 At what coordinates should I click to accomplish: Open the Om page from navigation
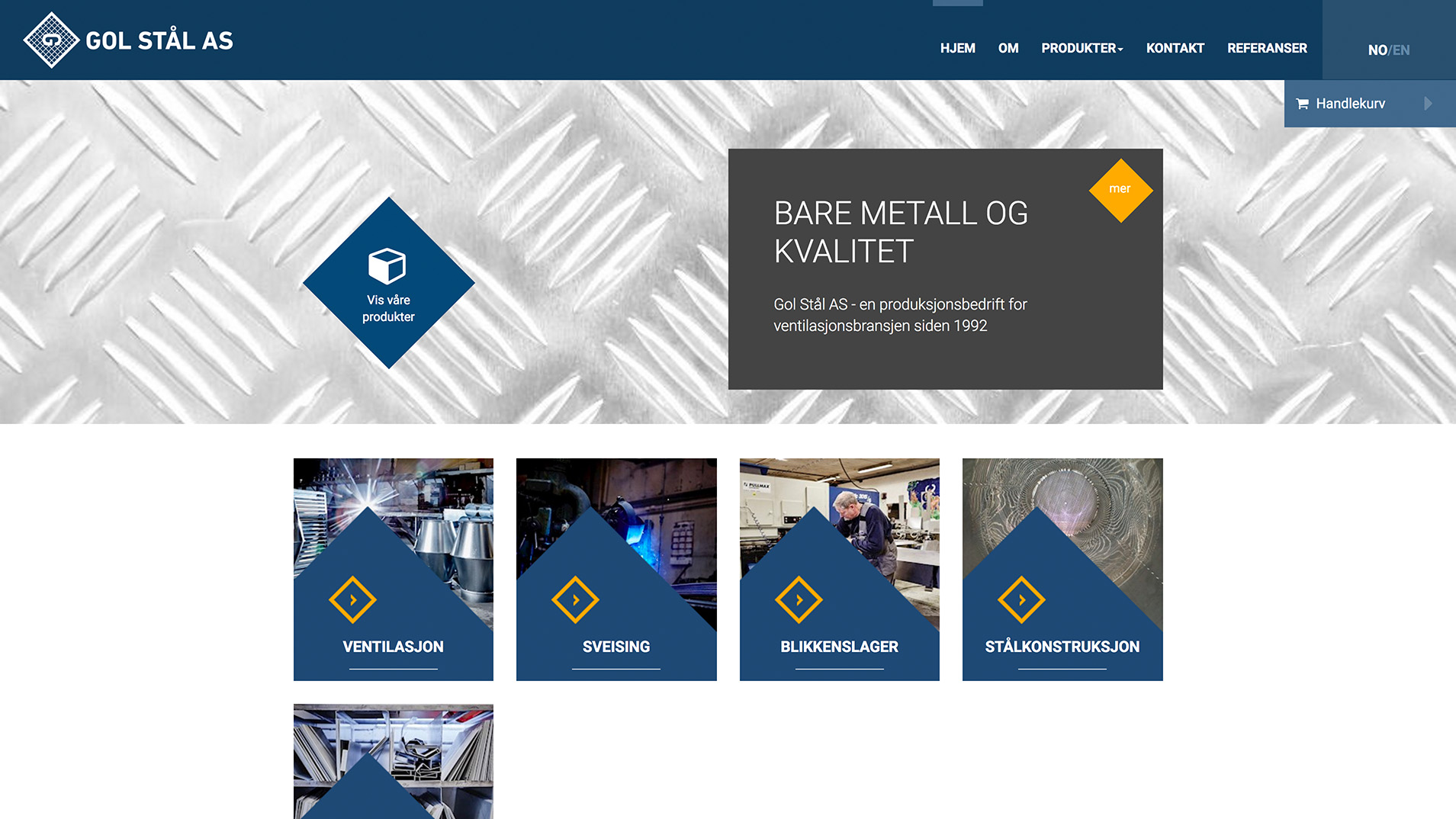pyautogui.click(x=1008, y=48)
